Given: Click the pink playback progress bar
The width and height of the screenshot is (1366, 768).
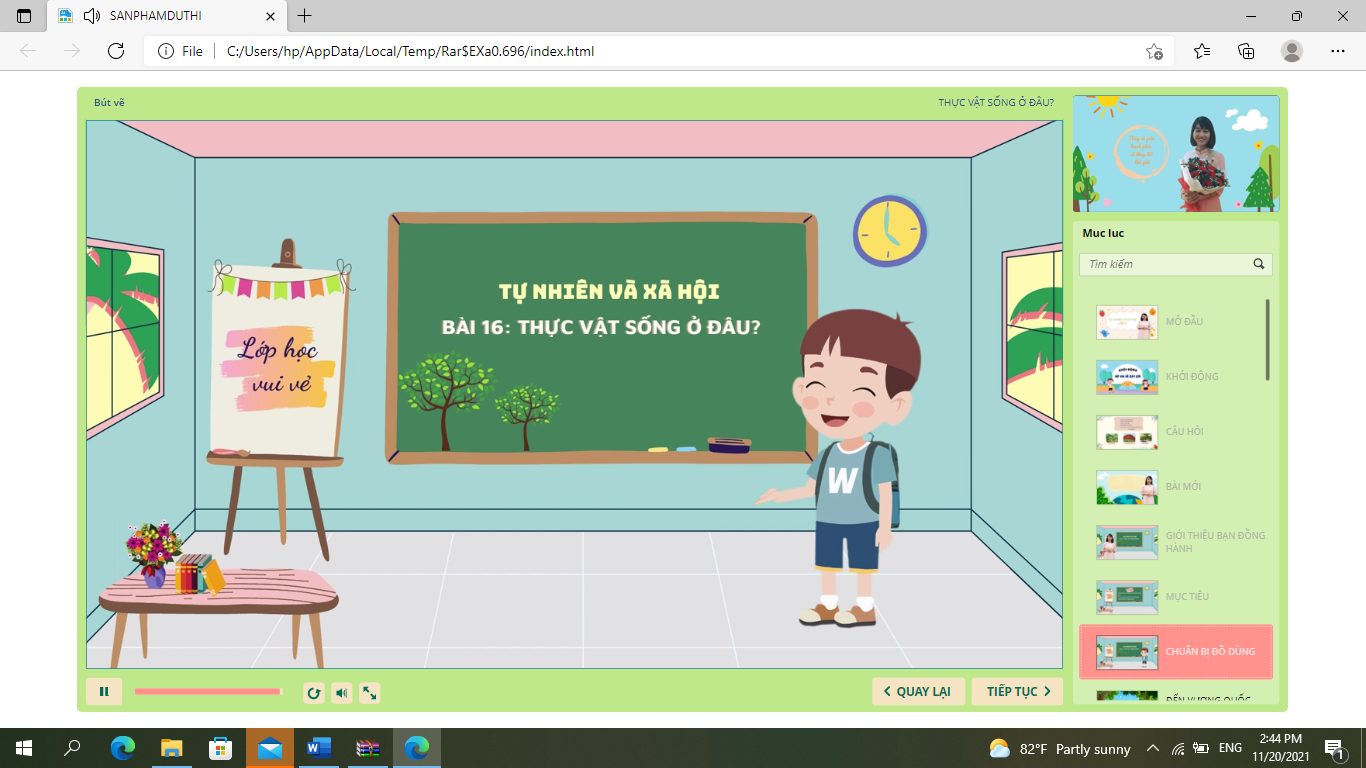Looking at the screenshot, I should pyautogui.click(x=207, y=691).
